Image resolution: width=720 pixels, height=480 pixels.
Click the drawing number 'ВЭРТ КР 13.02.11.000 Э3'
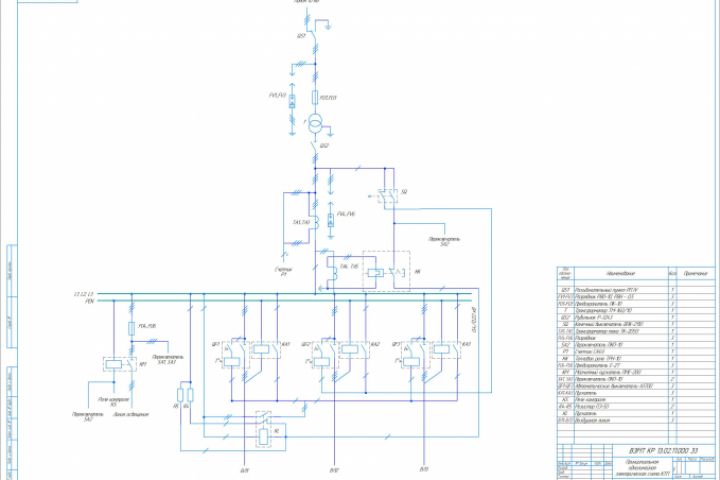pyautogui.click(x=664, y=451)
